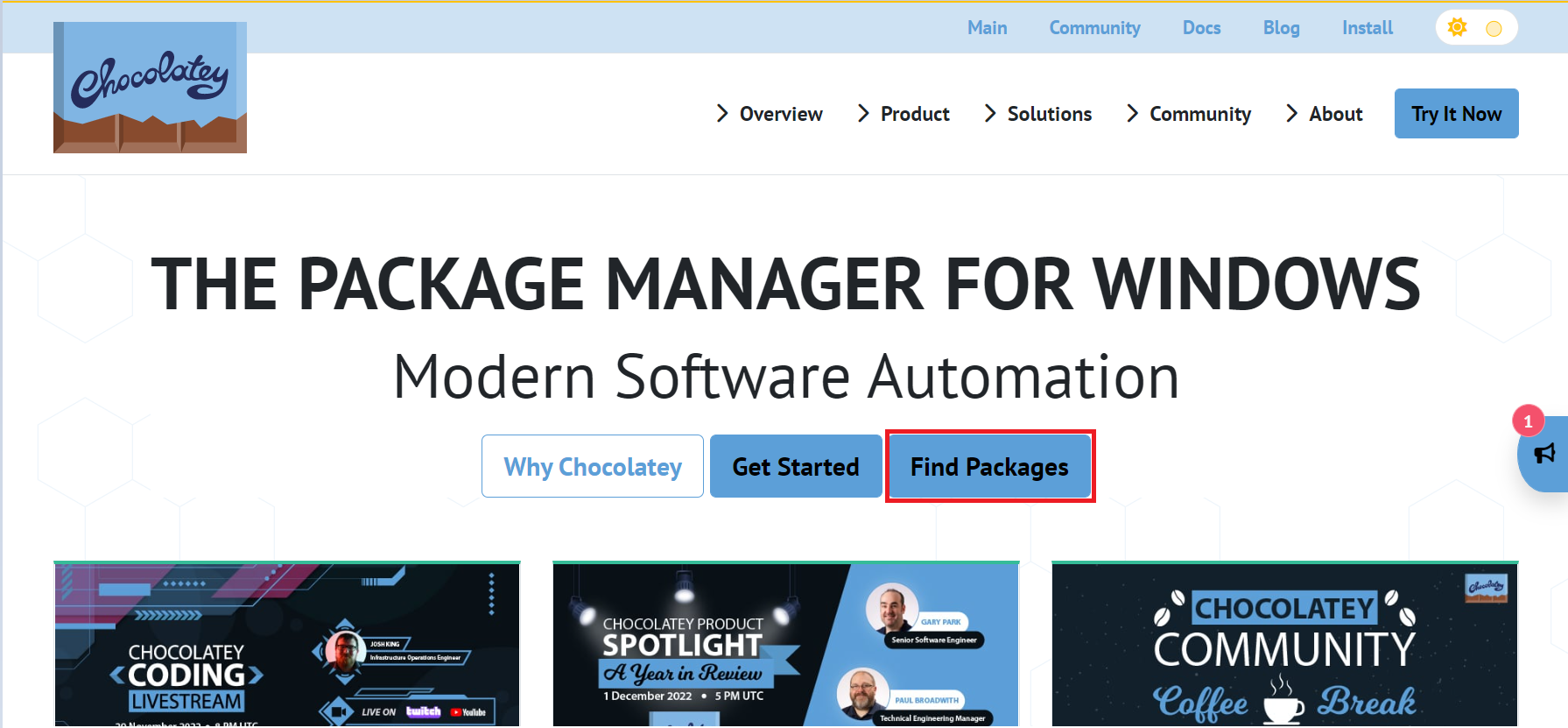Expand the About menu
This screenshot has width=1568, height=728.
(1324, 114)
